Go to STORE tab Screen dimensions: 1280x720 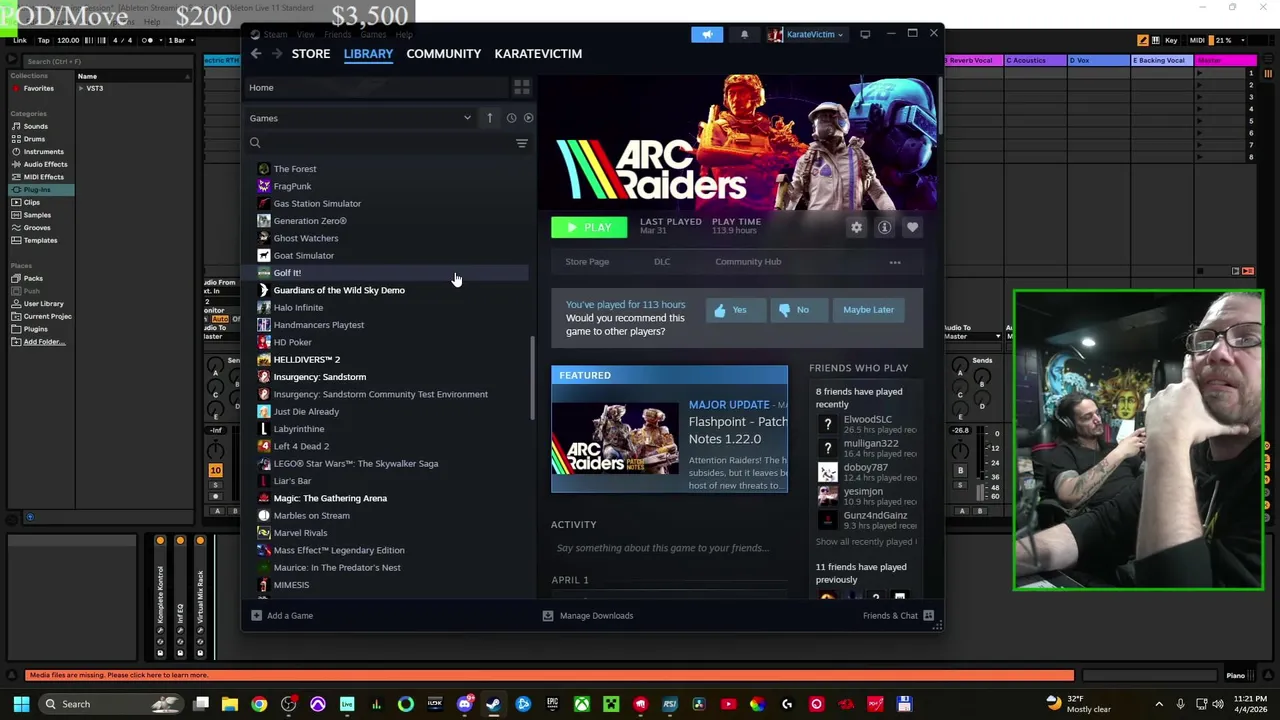tap(311, 54)
